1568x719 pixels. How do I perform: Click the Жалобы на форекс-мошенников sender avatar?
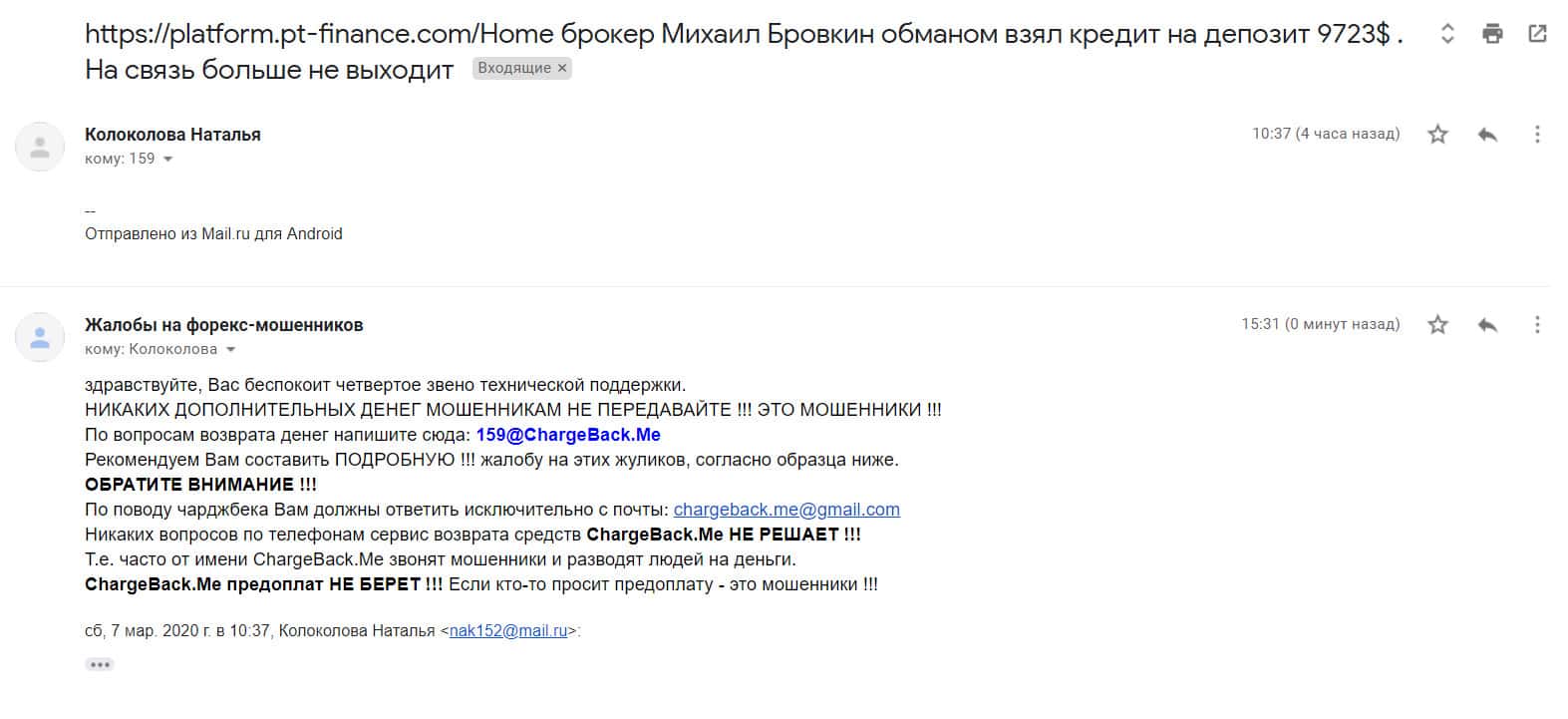[x=40, y=337]
